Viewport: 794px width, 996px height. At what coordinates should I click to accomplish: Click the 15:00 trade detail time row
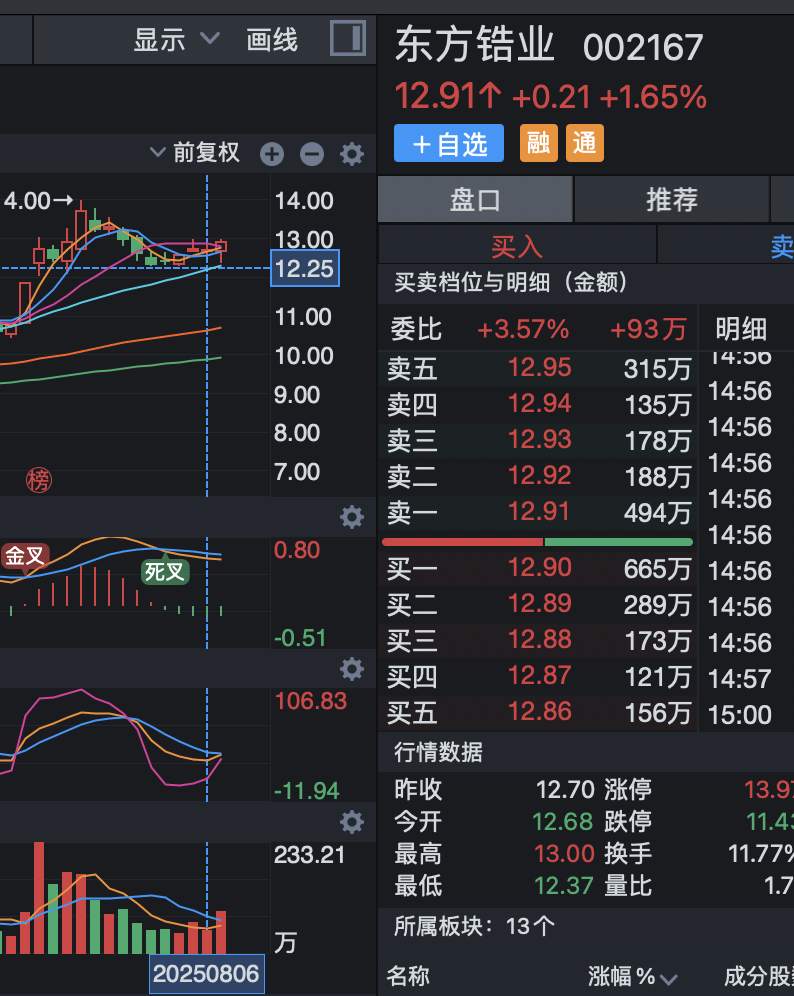point(740,715)
